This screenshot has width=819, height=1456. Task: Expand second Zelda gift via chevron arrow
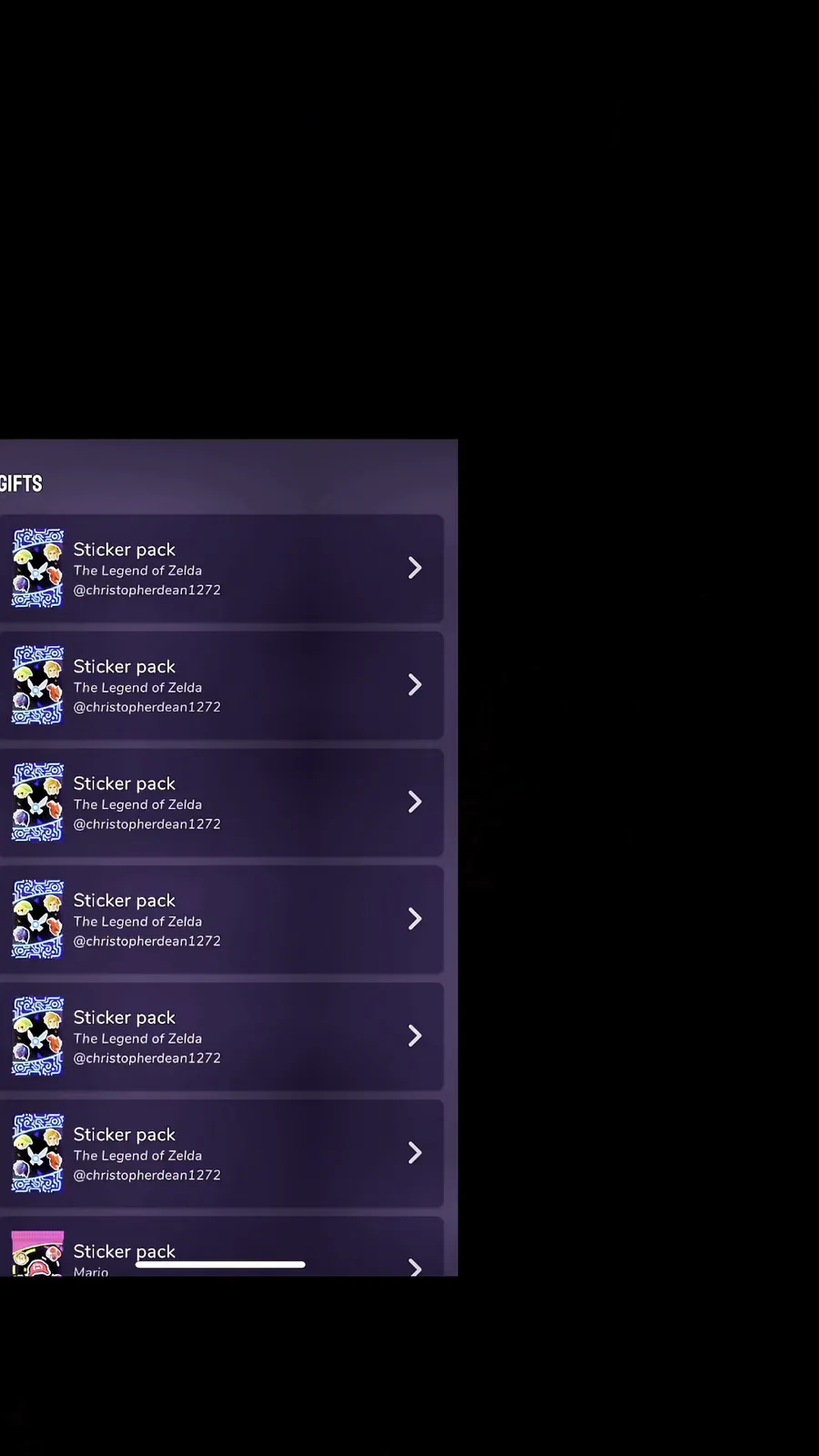tap(415, 685)
